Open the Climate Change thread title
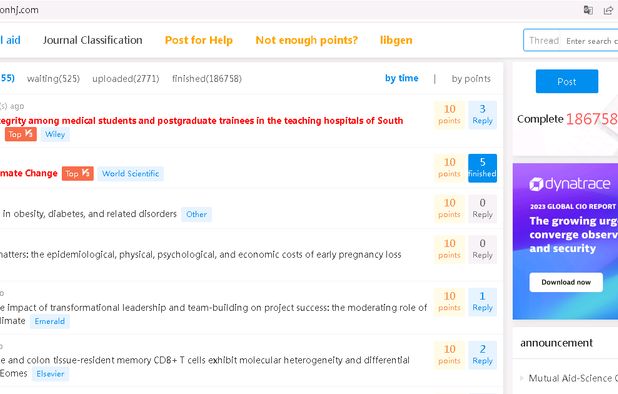This screenshot has width=618, height=394. pyautogui.click(x=28, y=173)
